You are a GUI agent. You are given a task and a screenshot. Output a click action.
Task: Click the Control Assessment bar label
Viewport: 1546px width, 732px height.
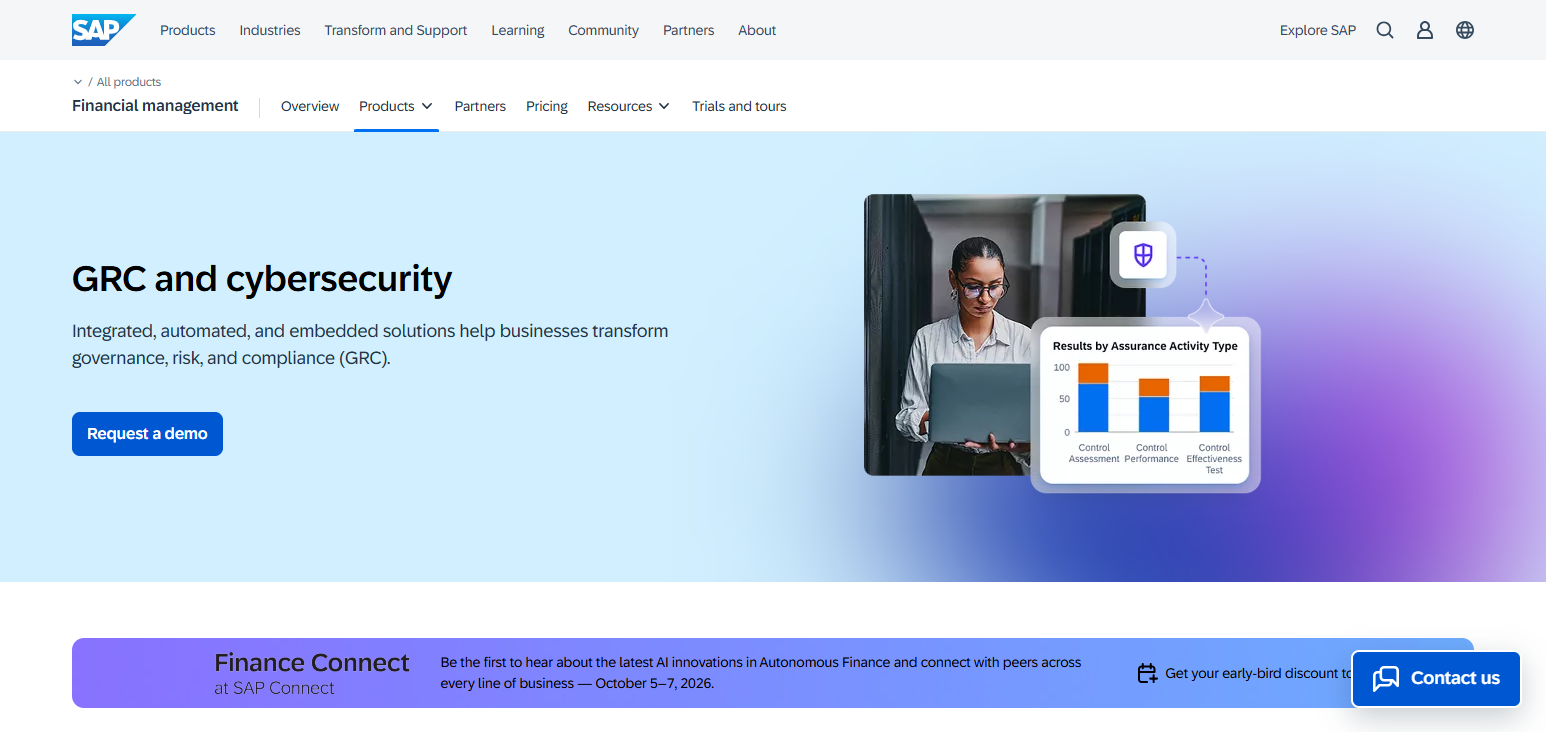[x=1094, y=453]
